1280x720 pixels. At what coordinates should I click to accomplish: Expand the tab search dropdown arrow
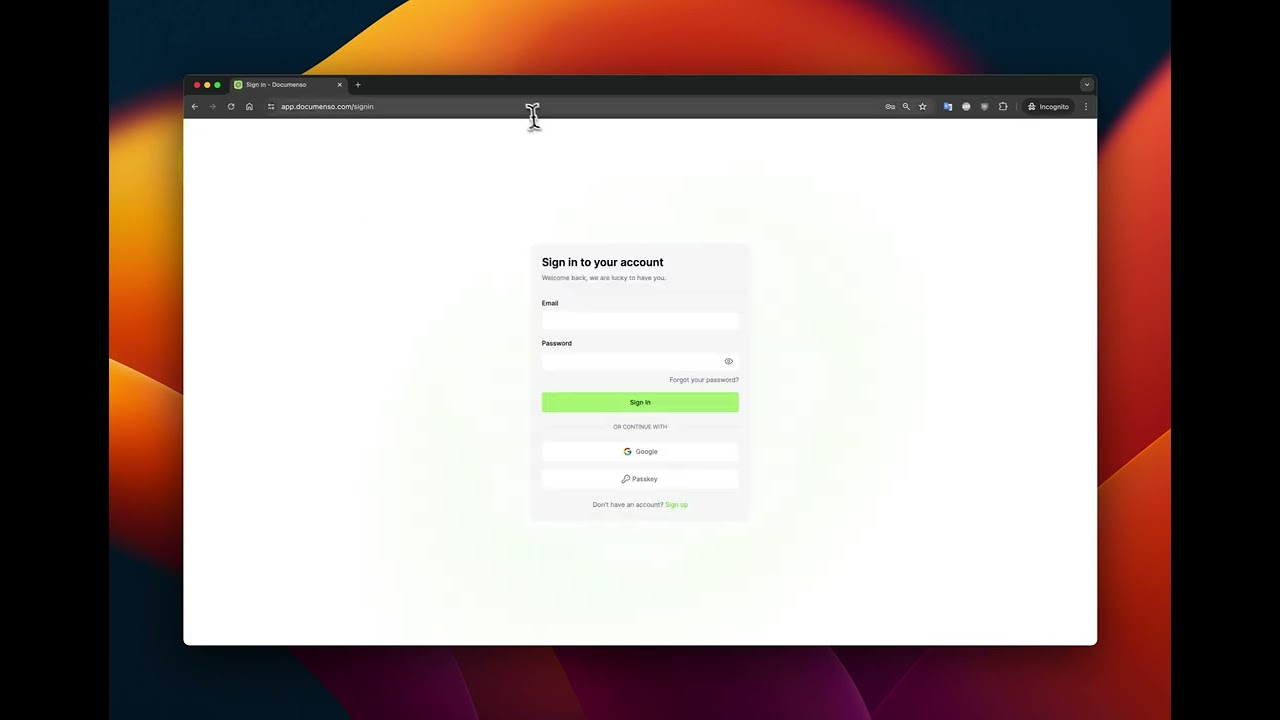[x=1087, y=85]
